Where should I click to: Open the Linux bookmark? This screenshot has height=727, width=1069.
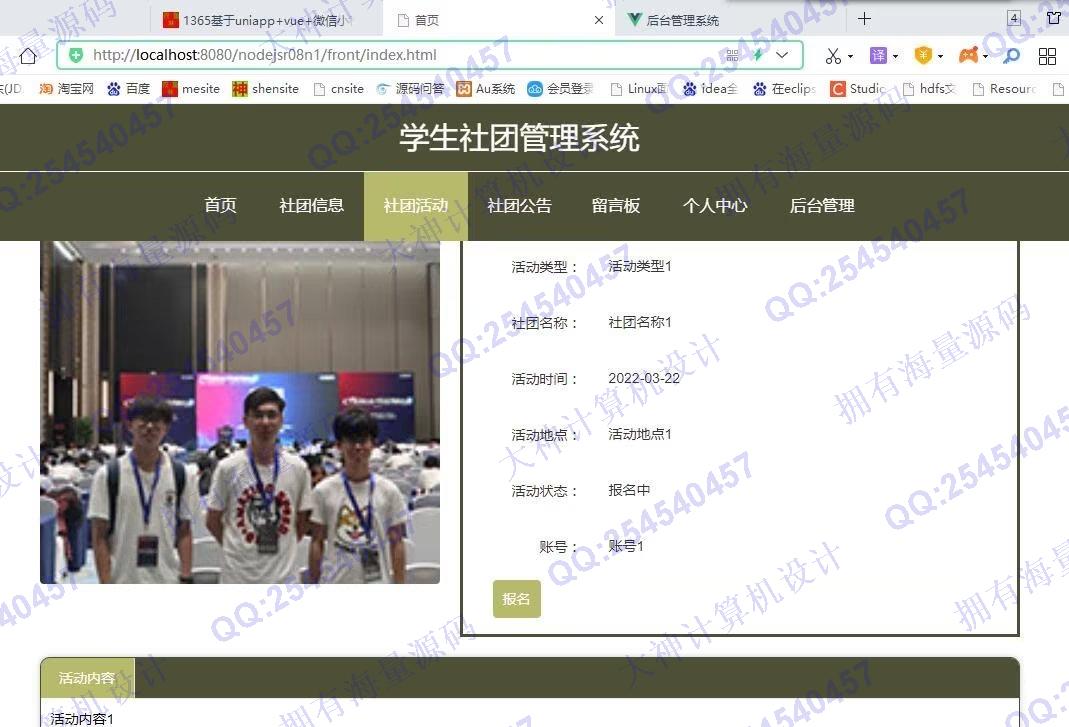point(639,89)
